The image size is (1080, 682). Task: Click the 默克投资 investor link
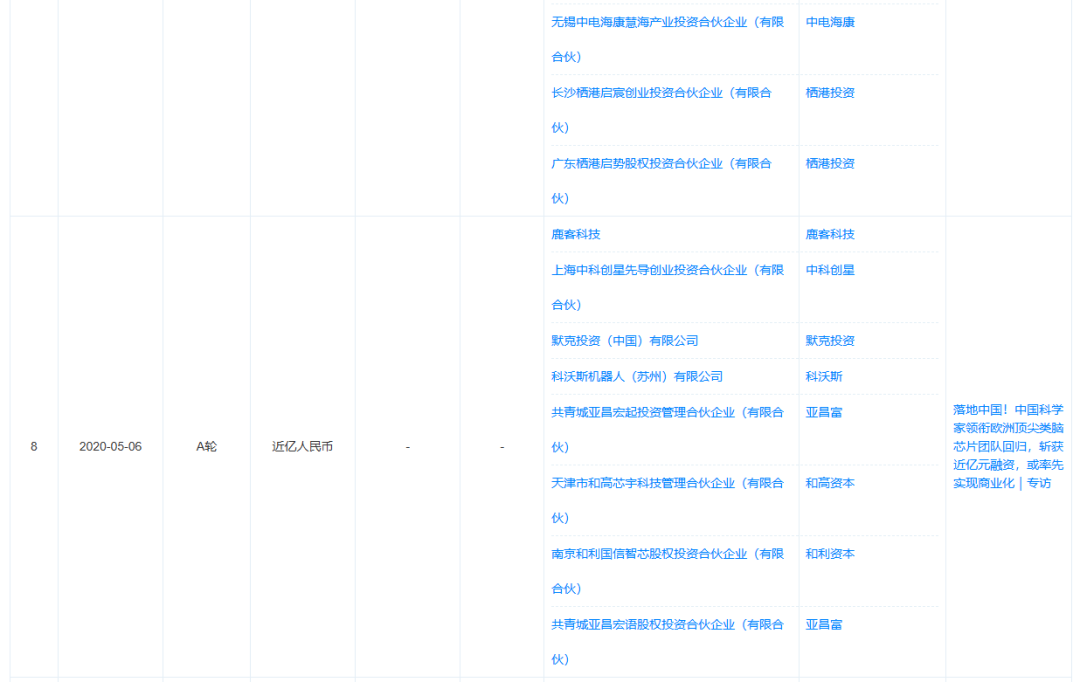pos(830,341)
